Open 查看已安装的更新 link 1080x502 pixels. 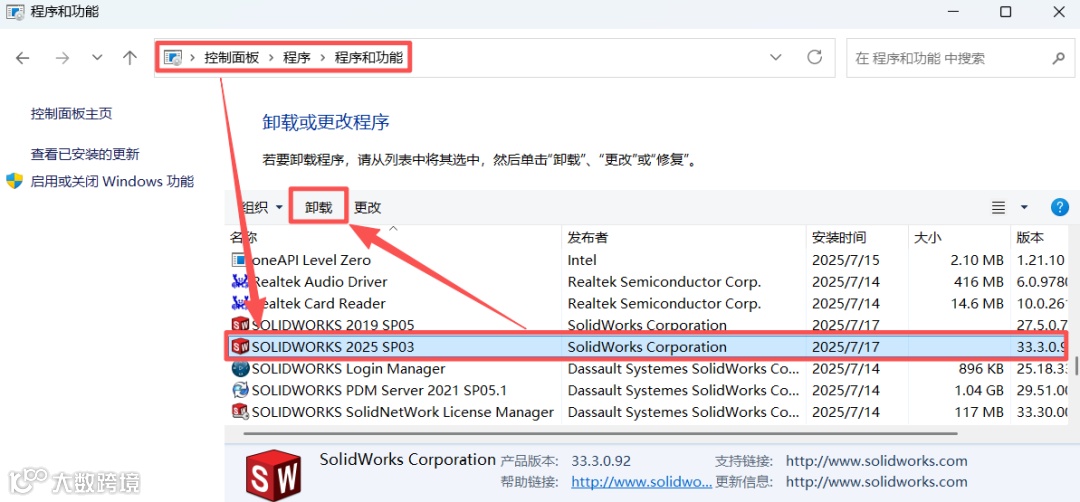pyautogui.click(x=85, y=154)
